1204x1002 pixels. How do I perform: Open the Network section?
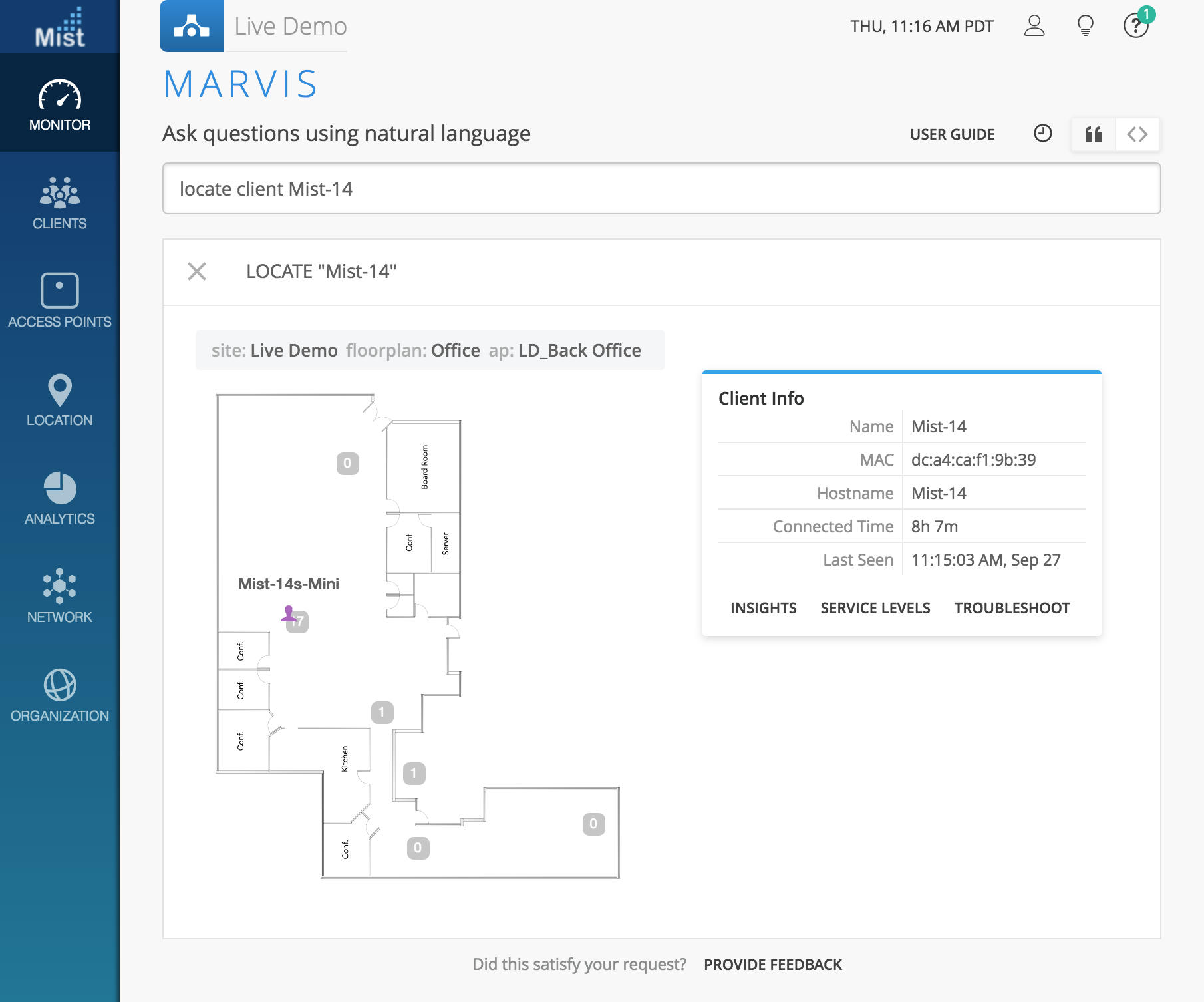pyautogui.click(x=60, y=597)
